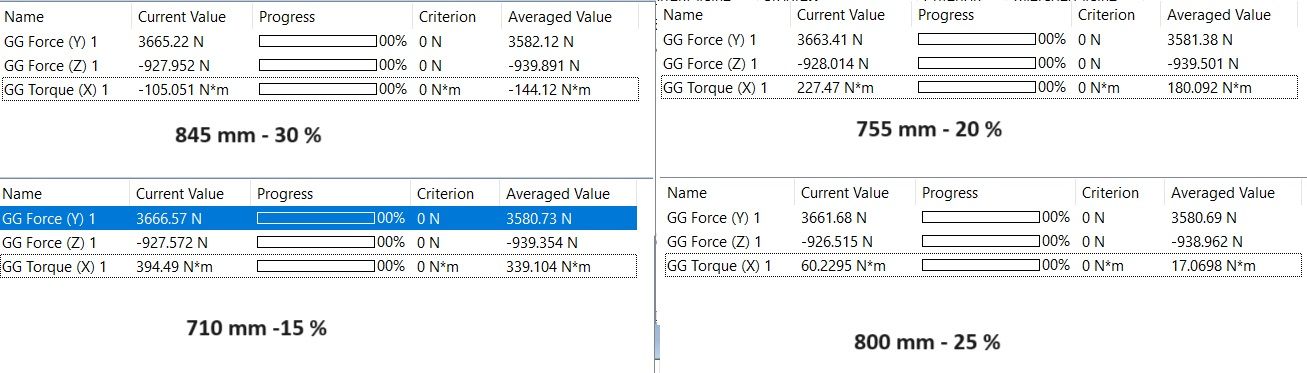Click the averaged value -144.12 N*m
Viewport: 1307px width, 373px height.
549,89
